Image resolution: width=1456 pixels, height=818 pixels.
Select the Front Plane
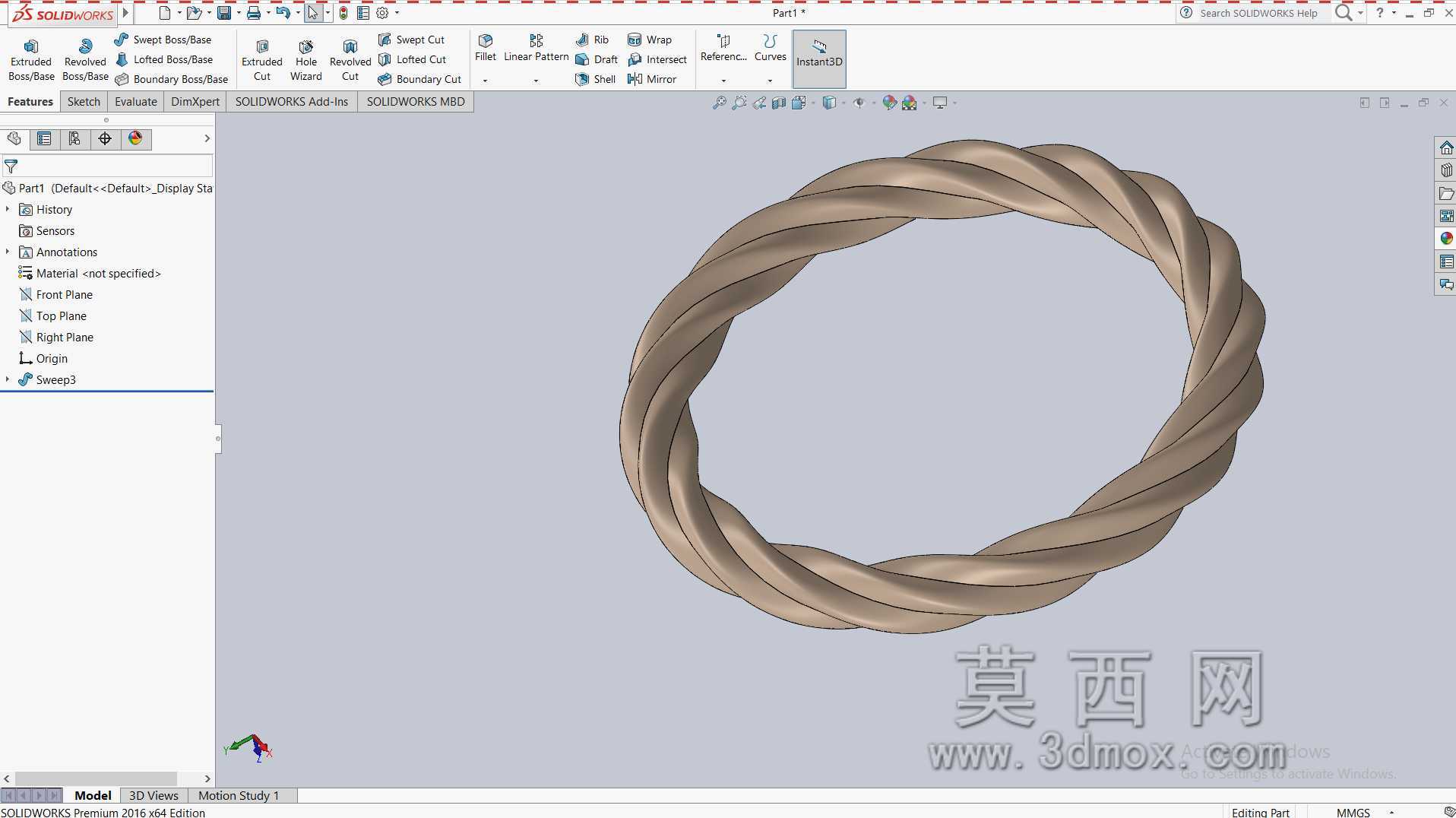pyautogui.click(x=55, y=294)
